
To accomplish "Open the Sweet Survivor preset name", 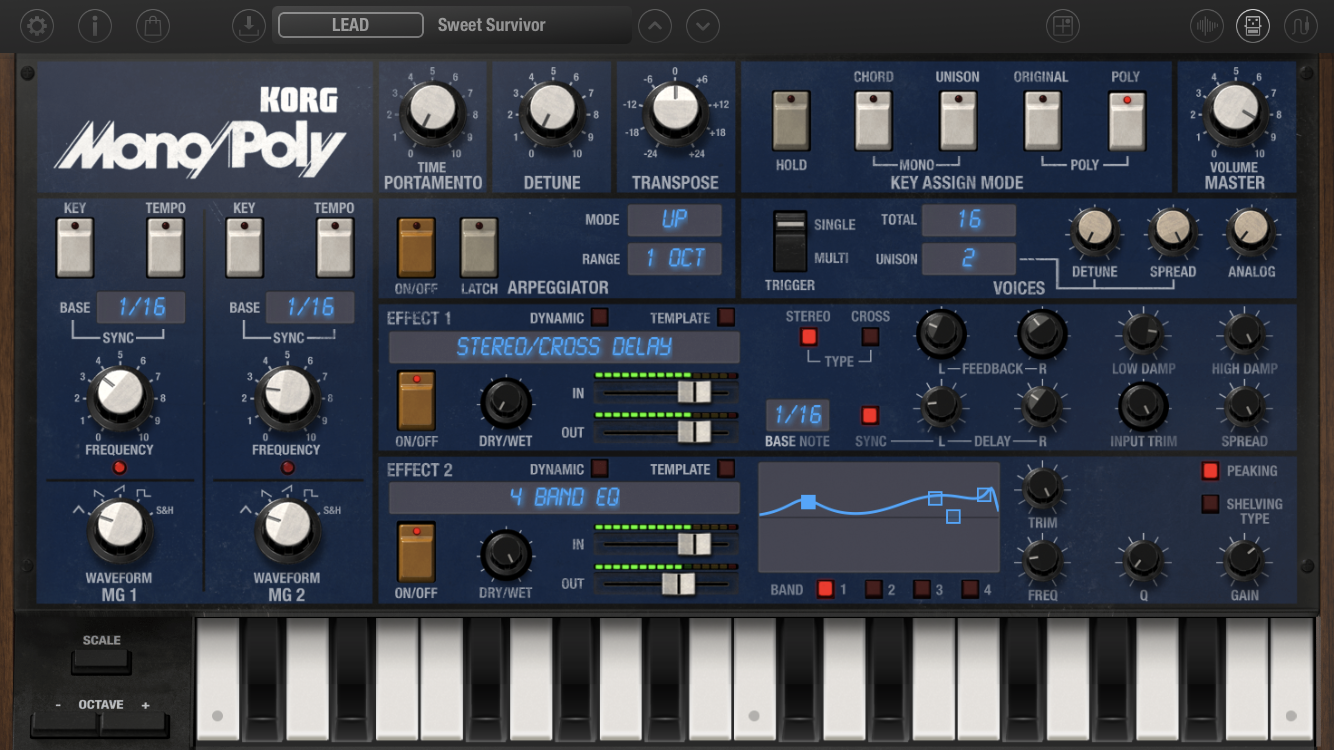I will [491, 25].
